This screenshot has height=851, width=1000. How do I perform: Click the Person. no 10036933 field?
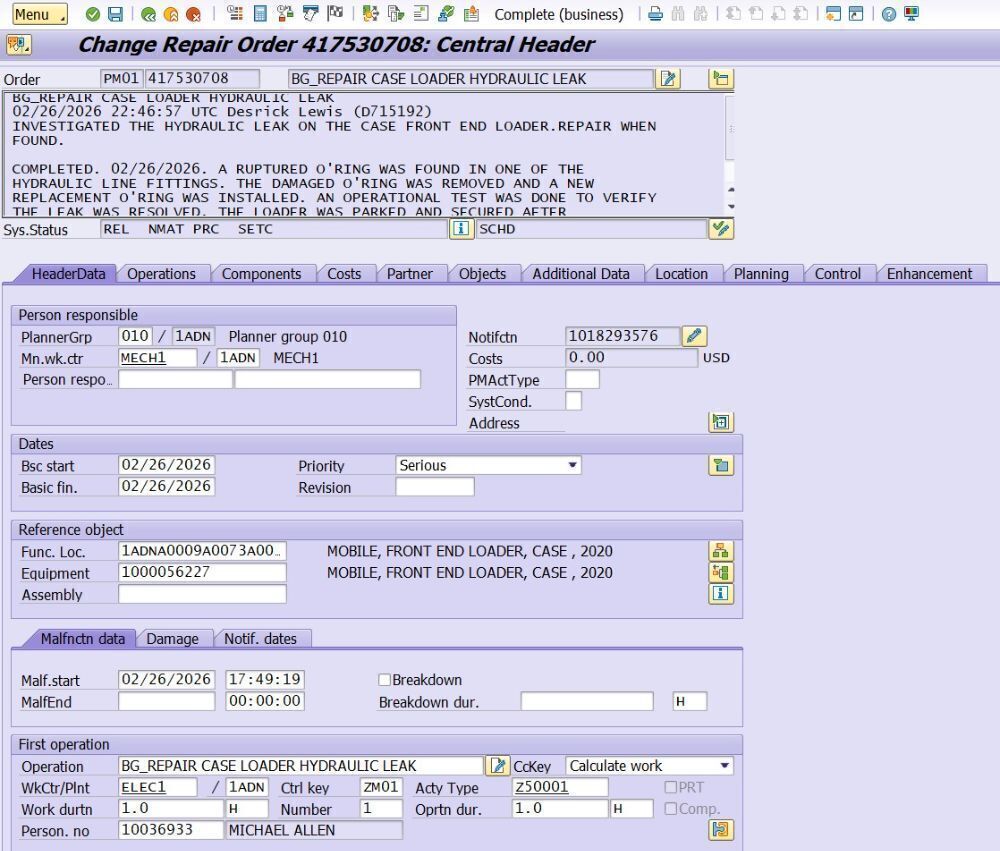click(171, 829)
